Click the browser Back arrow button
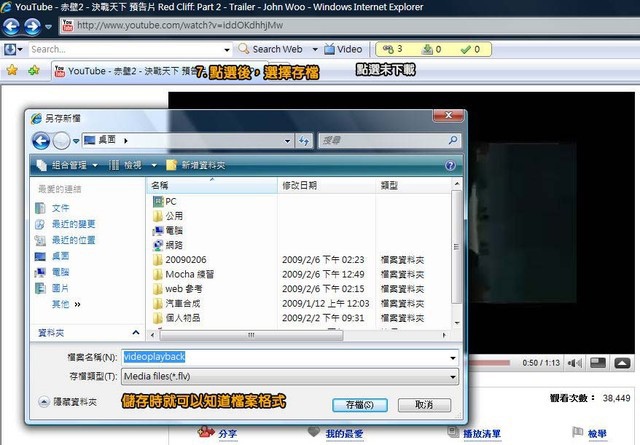 coord(11,27)
